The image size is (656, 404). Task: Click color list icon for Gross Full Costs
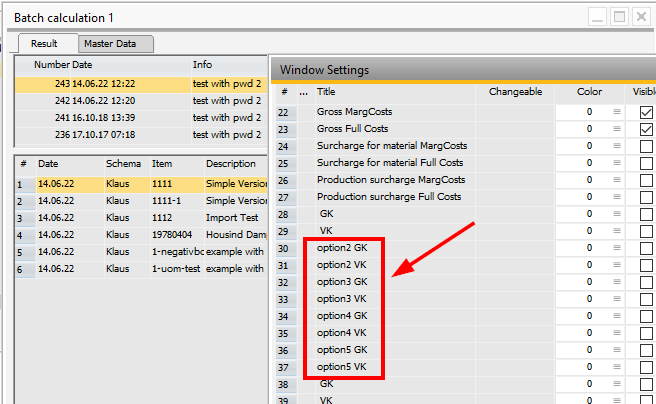(x=617, y=129)
